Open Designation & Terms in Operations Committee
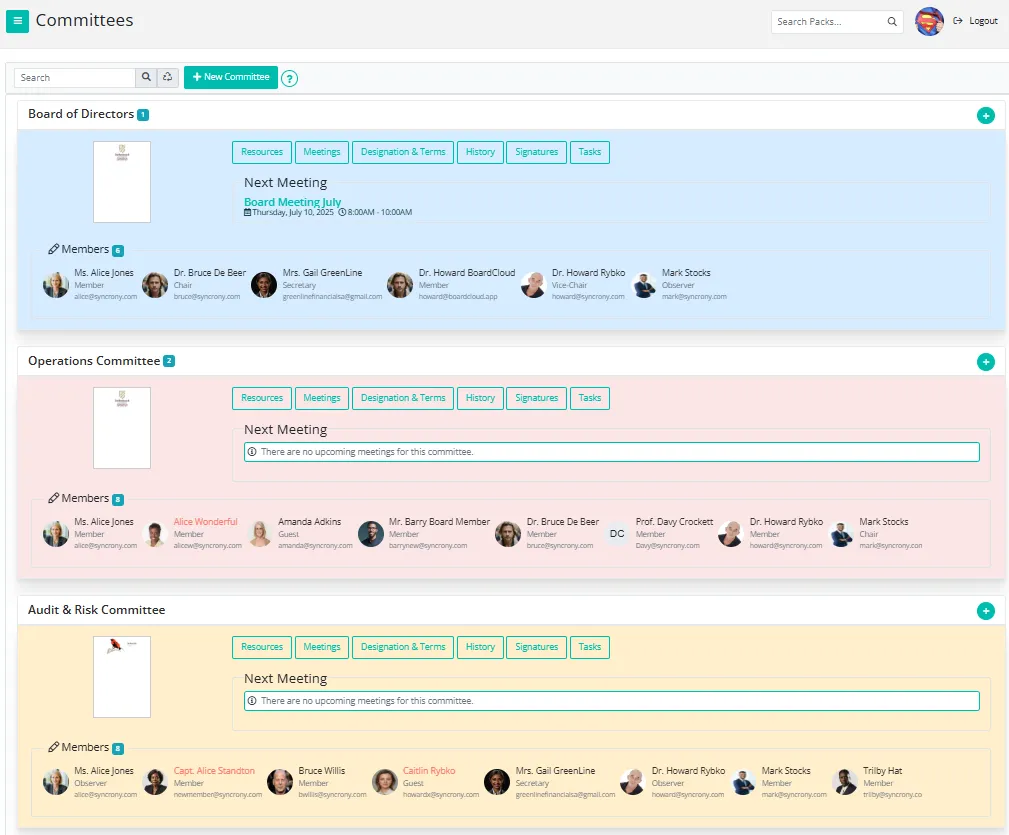 coord(403,398)
